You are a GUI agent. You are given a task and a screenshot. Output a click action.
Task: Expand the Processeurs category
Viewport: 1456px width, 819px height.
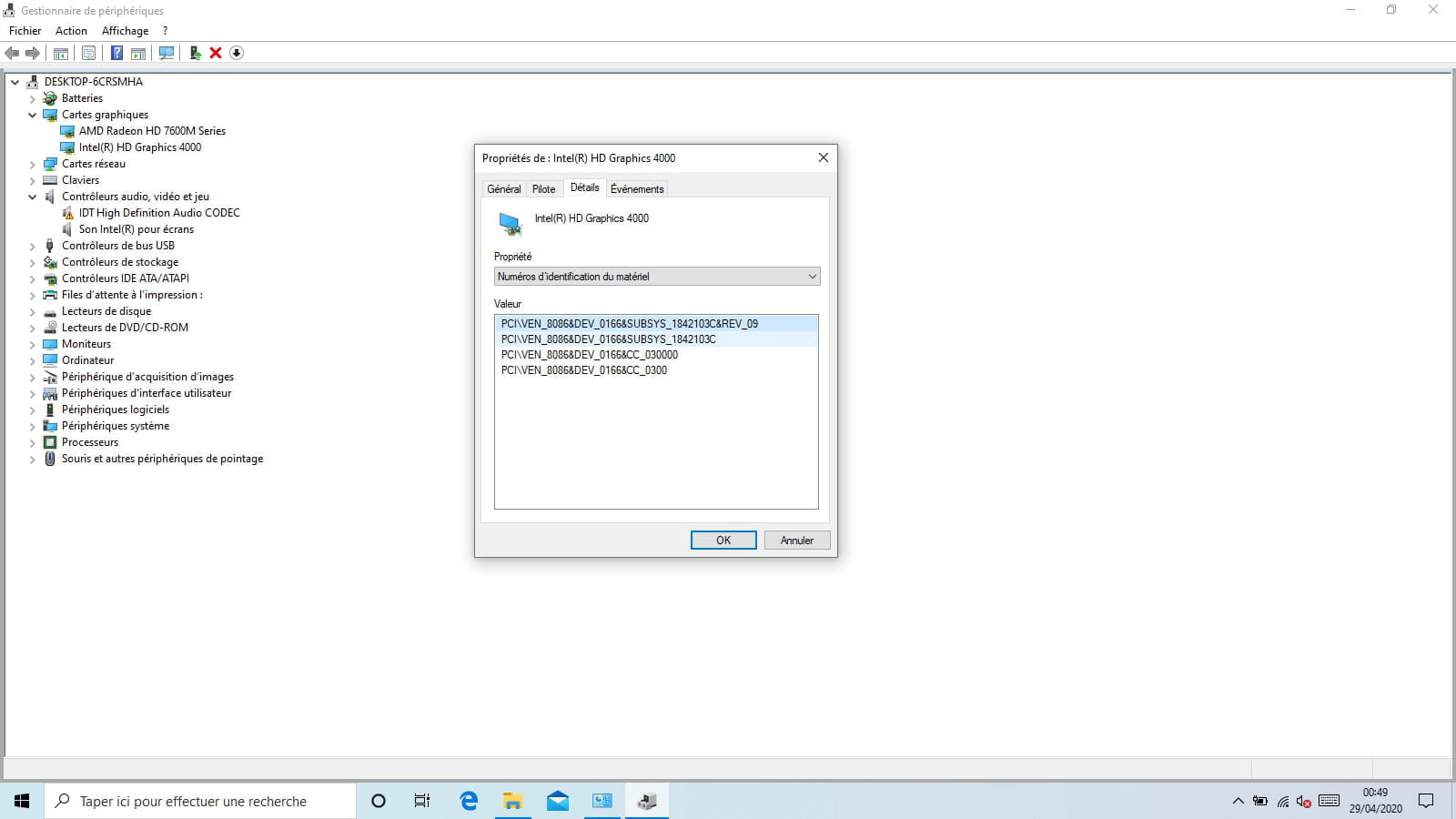click(x=32, y=442)
